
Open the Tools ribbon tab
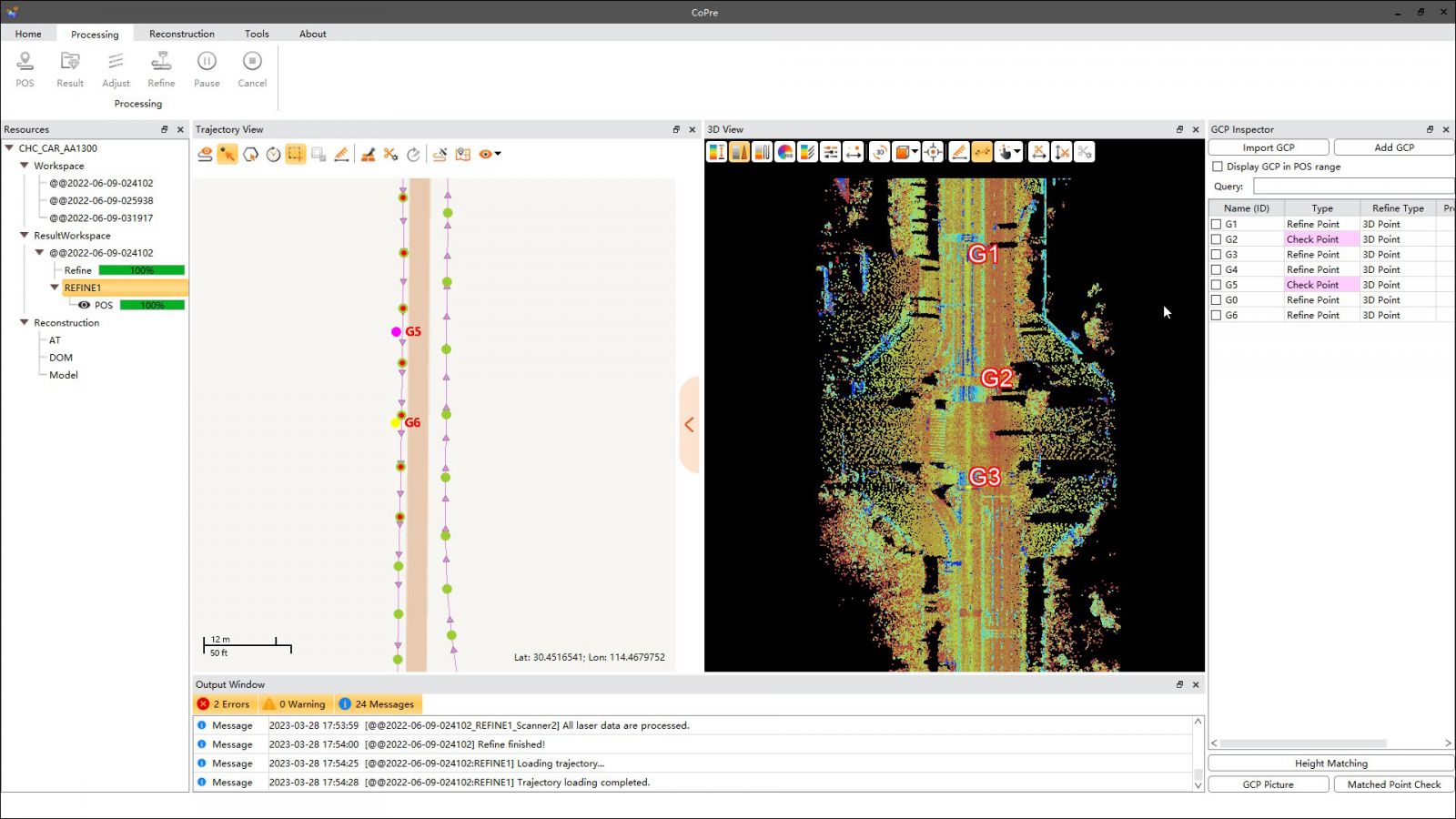coord(257,34)
